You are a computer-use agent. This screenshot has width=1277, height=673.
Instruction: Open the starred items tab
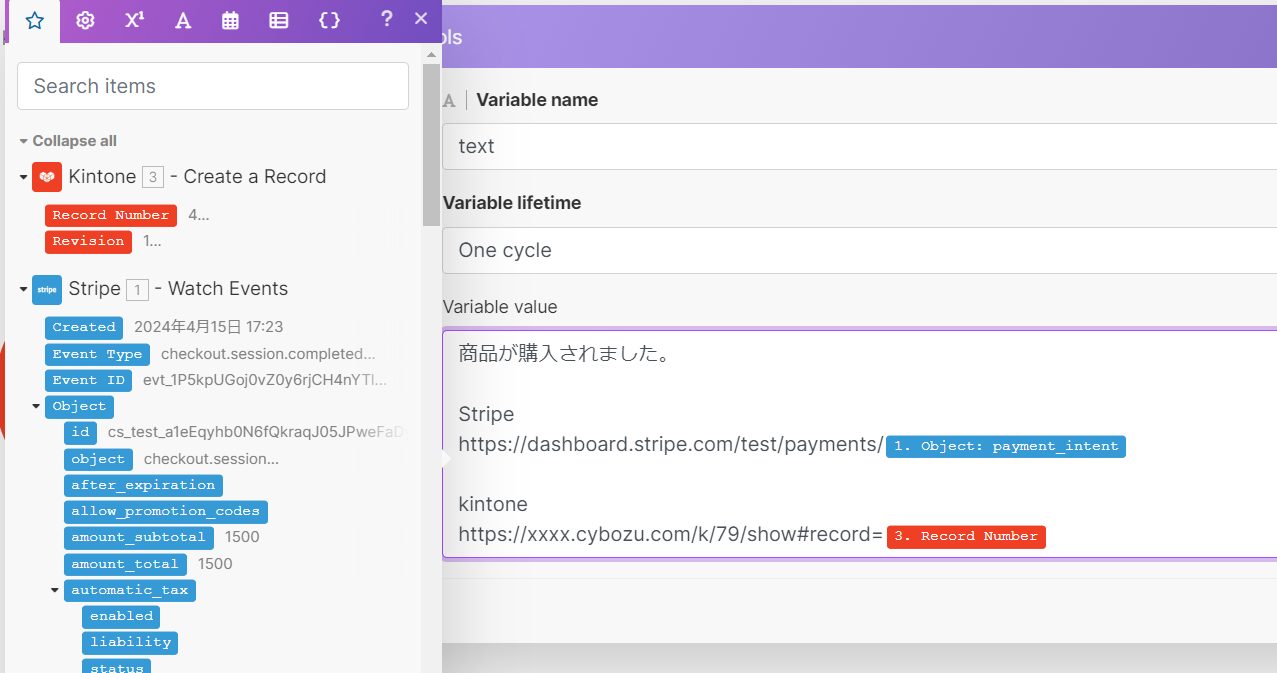(x=34, y=20)
